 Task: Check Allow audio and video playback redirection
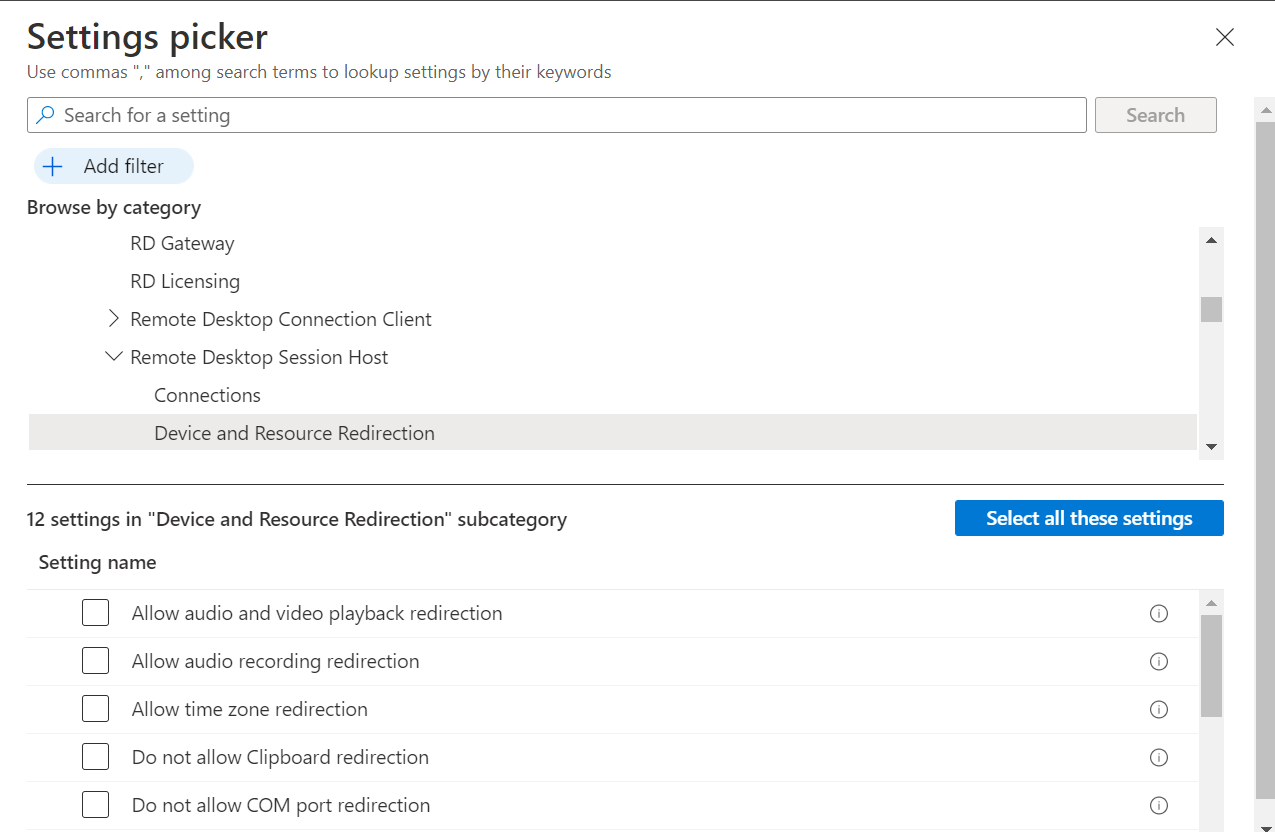point(95,613)
